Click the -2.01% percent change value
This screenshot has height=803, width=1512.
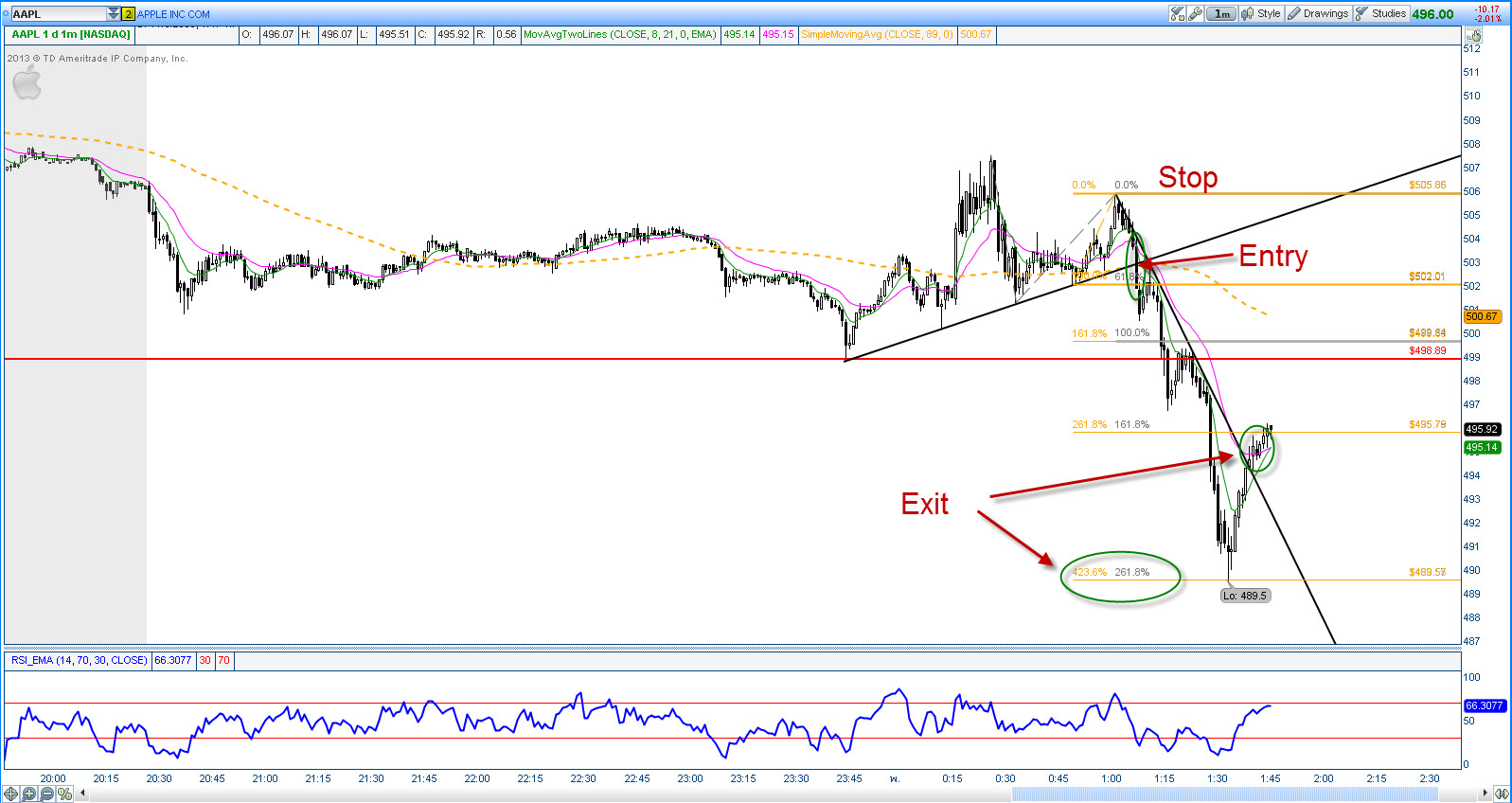pyautogui.click(x=1488, y=19)
